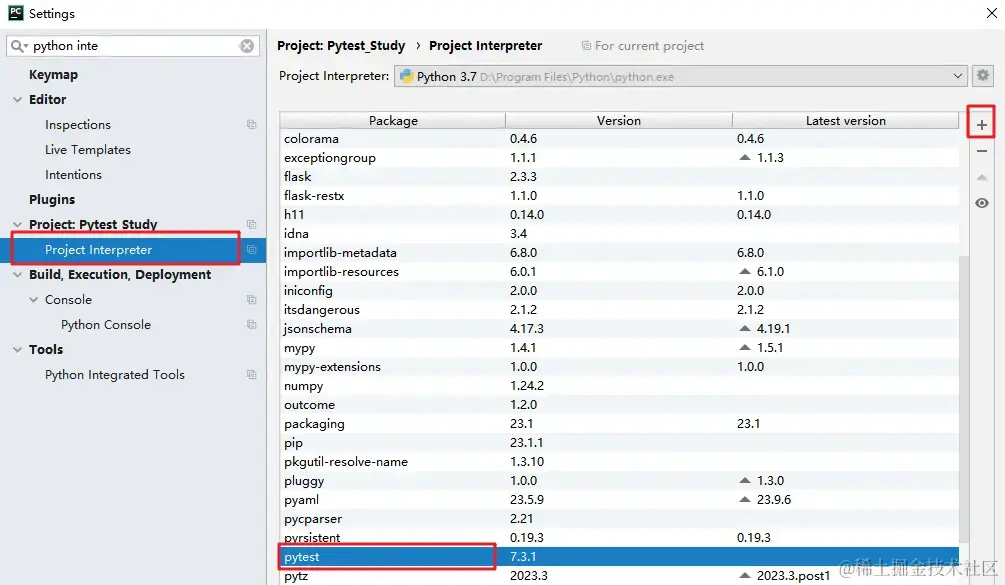
Task: Click the minus icon to uninstall package
Action: click(981, 151)
